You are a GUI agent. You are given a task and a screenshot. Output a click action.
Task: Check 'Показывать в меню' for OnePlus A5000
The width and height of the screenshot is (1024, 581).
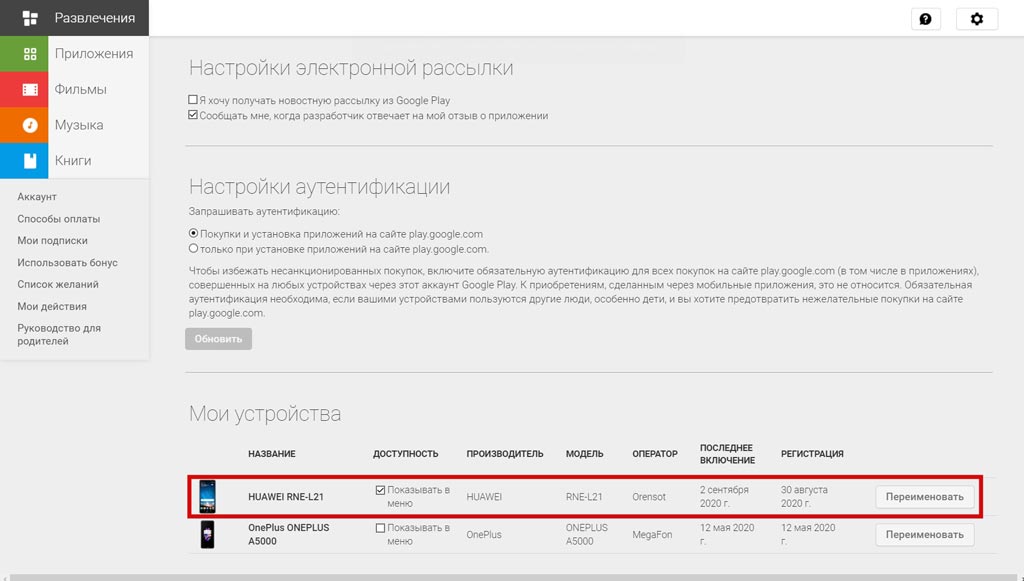pos(380,527)
